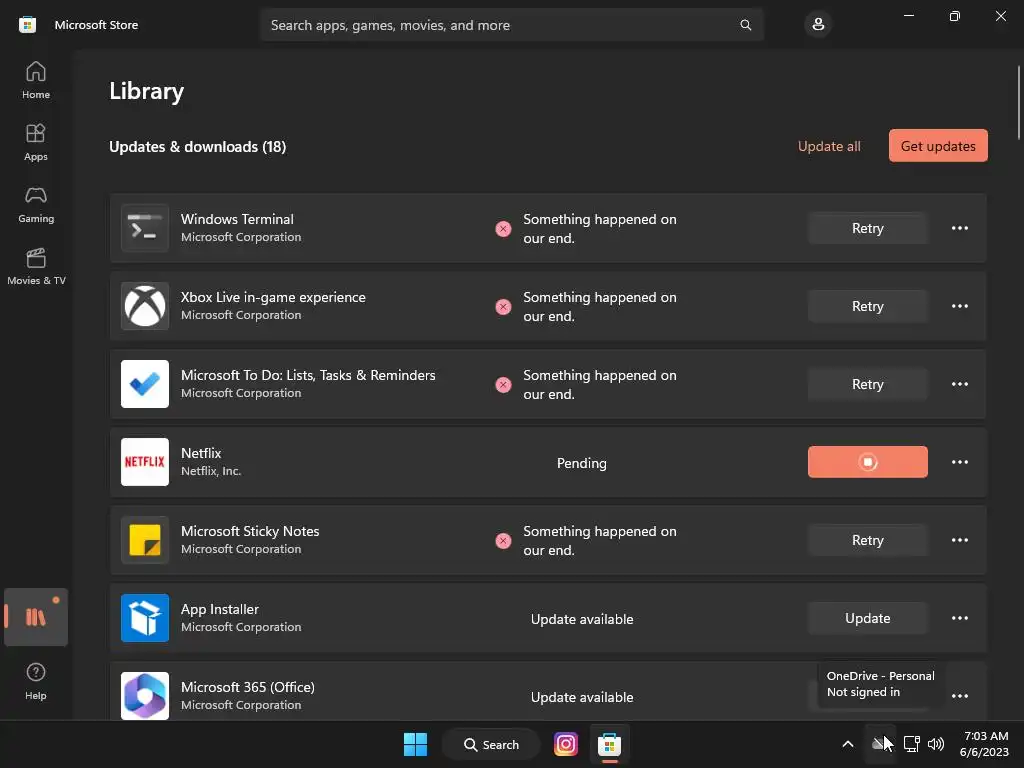This screenshot has width=1024, height=768.
Task: Click the Pending status text
Action: (x=581, y=463)
